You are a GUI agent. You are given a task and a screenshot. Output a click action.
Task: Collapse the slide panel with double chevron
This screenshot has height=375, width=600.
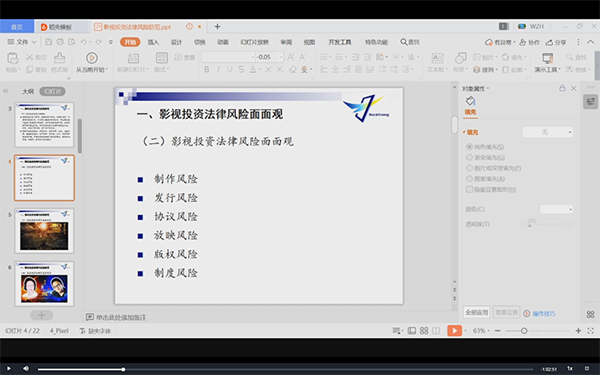point(6,91)
